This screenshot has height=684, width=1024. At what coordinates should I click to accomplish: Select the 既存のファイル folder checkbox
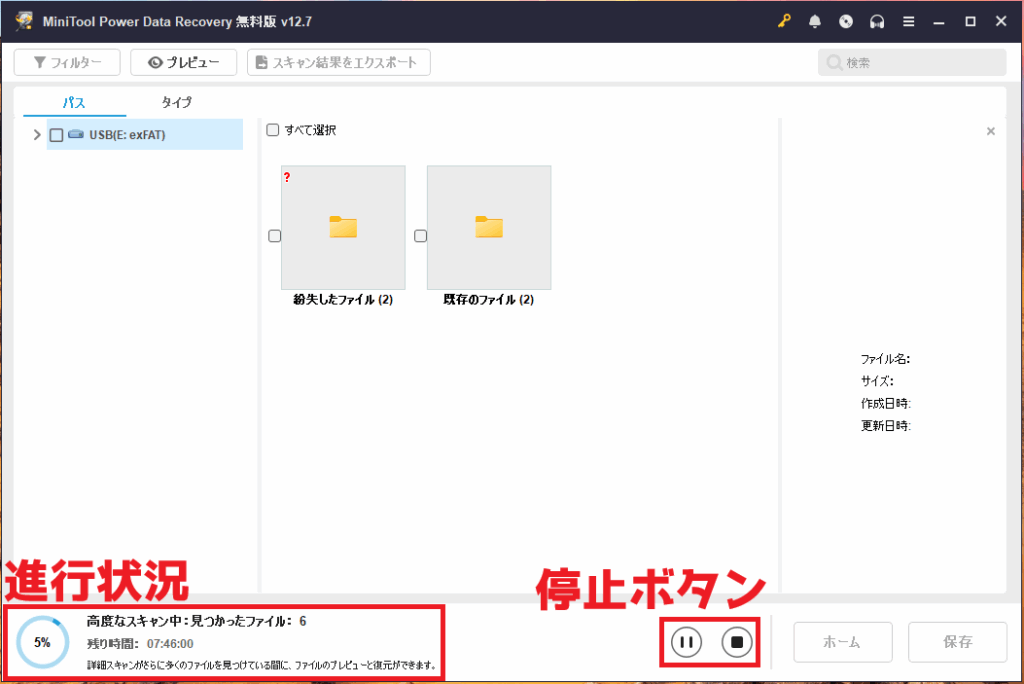point(421,236)
